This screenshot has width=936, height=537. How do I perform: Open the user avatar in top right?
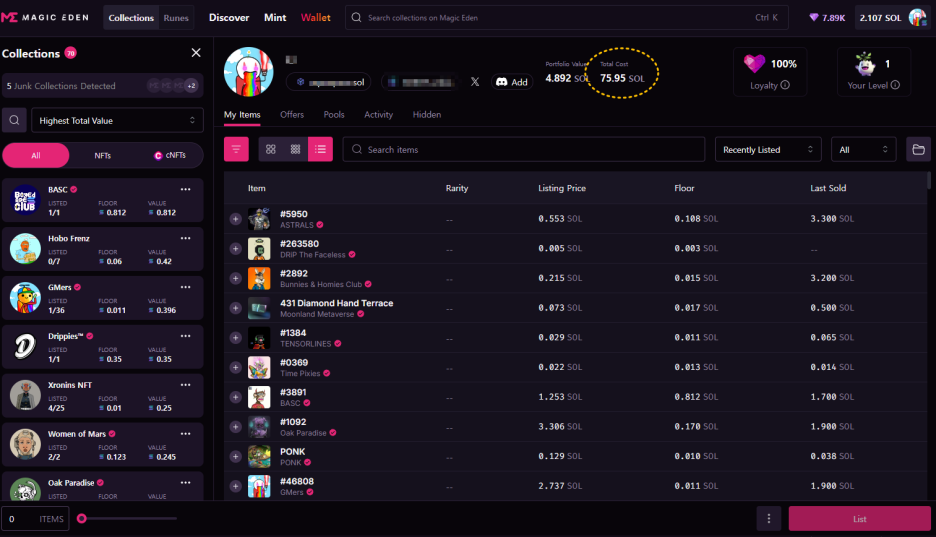tap(917, 17)
